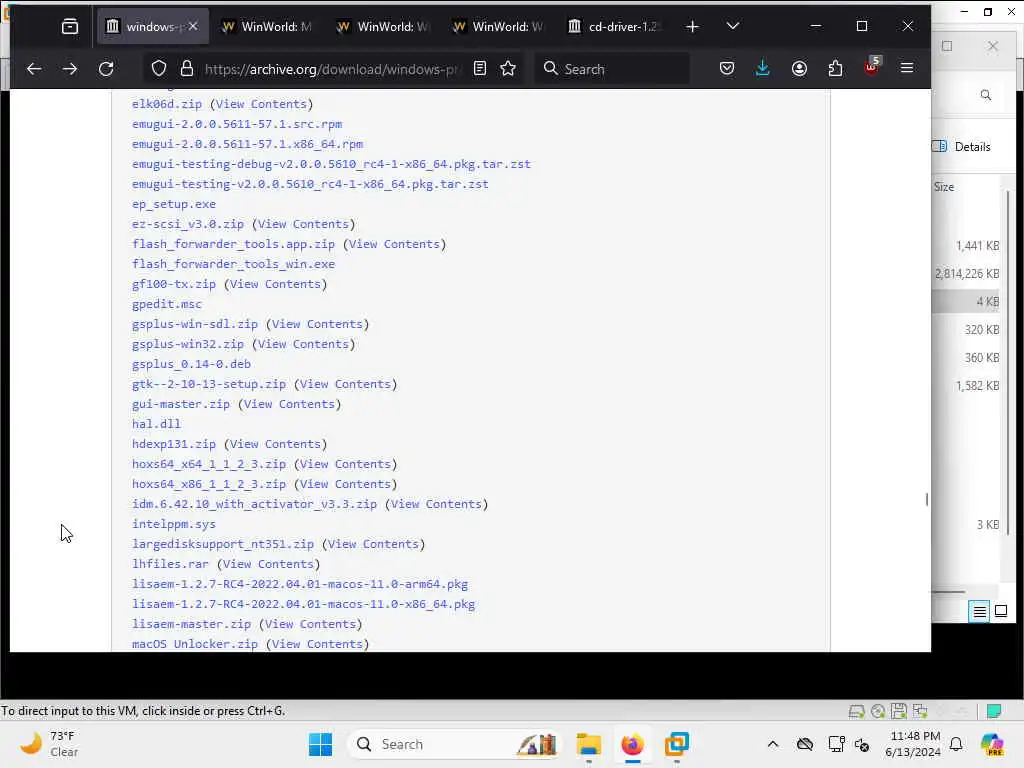
Task: Switch Explorer to large thumbnails view
Action: (x=1001, y=611)
